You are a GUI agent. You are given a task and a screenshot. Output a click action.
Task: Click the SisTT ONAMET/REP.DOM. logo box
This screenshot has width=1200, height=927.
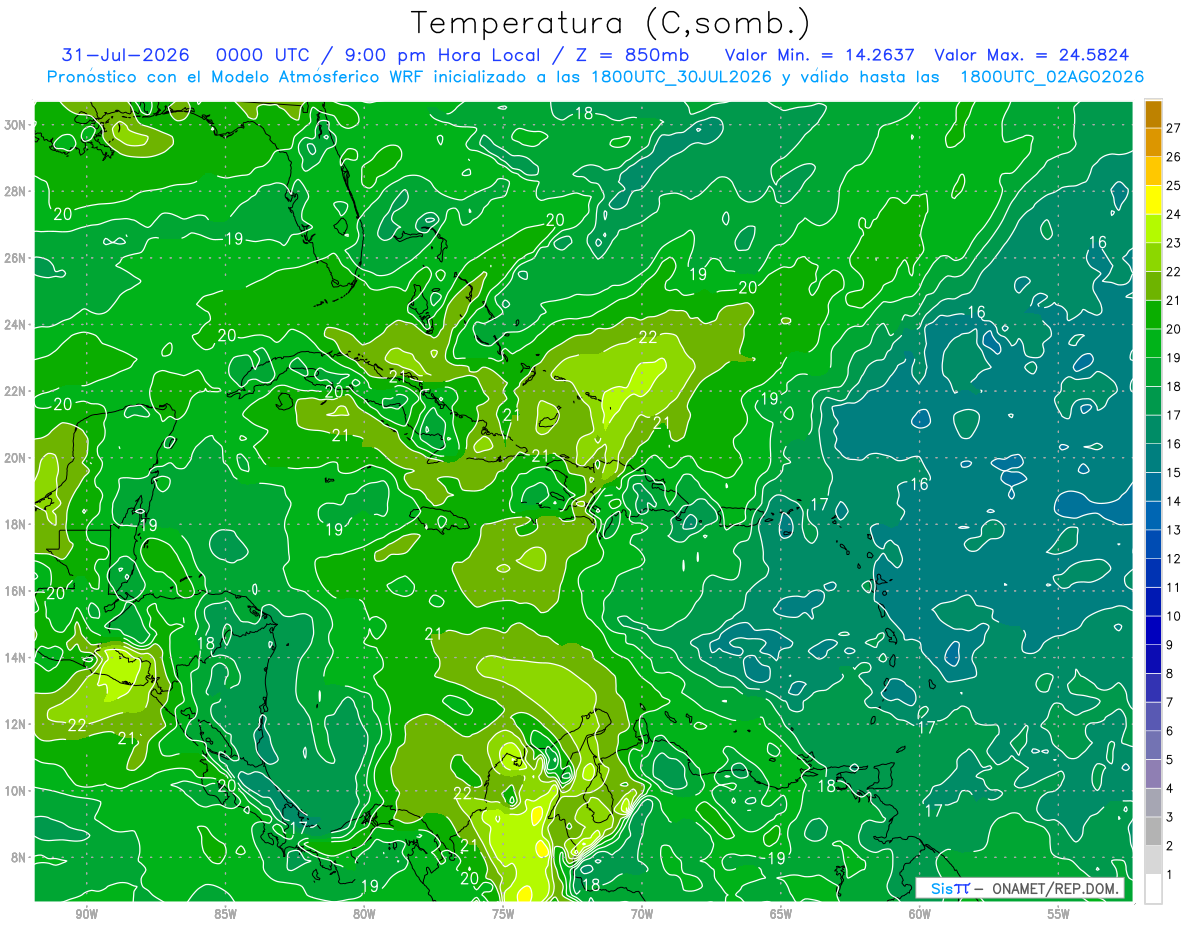coord(1020,888)
